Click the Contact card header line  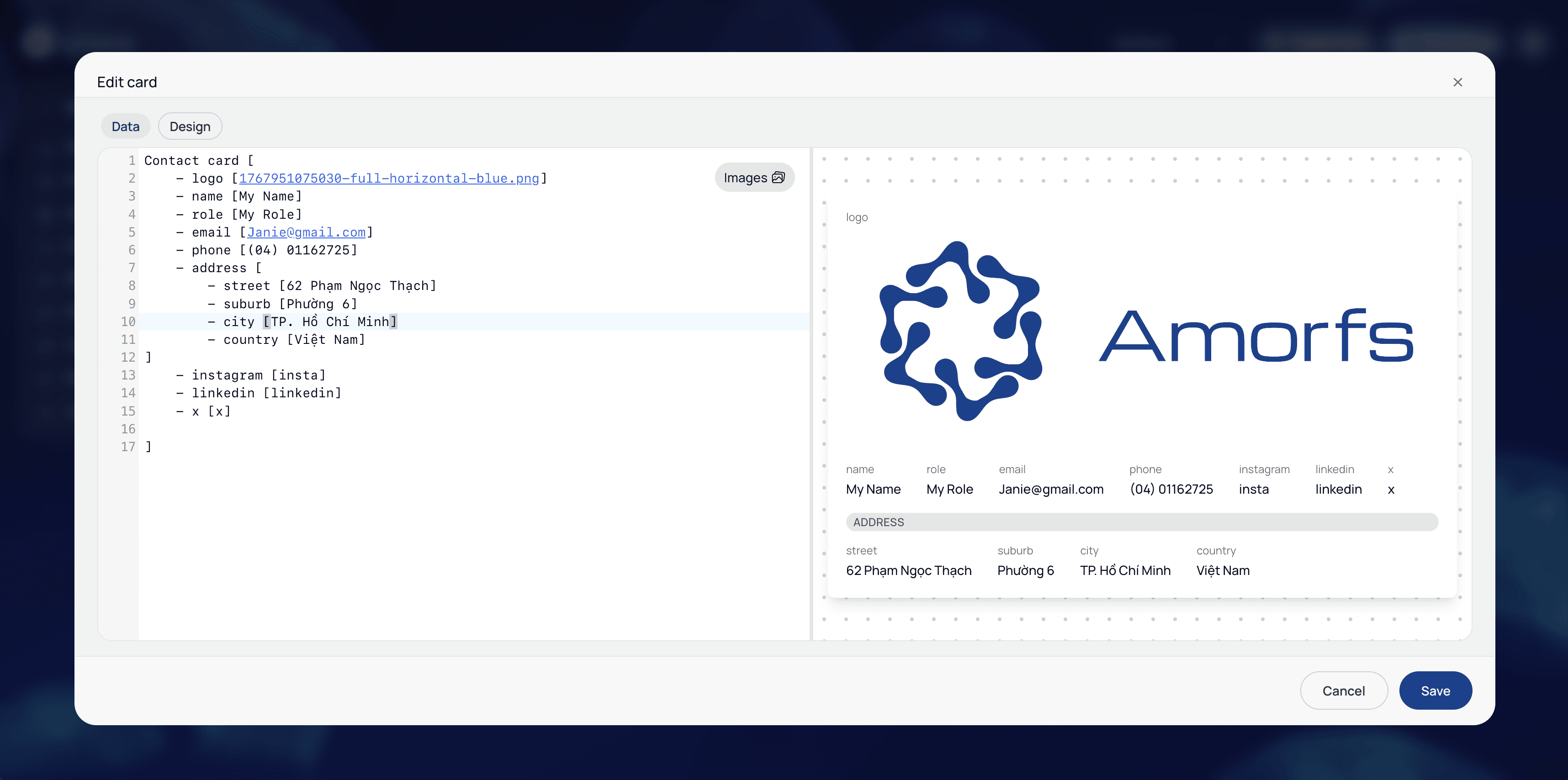198,161
